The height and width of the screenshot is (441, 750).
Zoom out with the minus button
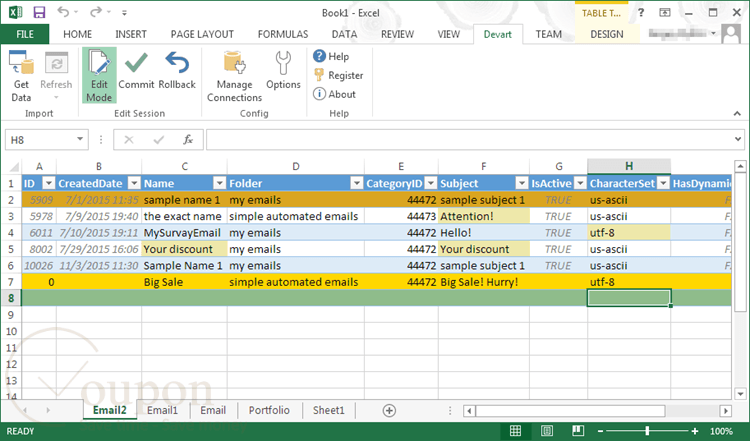coord(600,431)
